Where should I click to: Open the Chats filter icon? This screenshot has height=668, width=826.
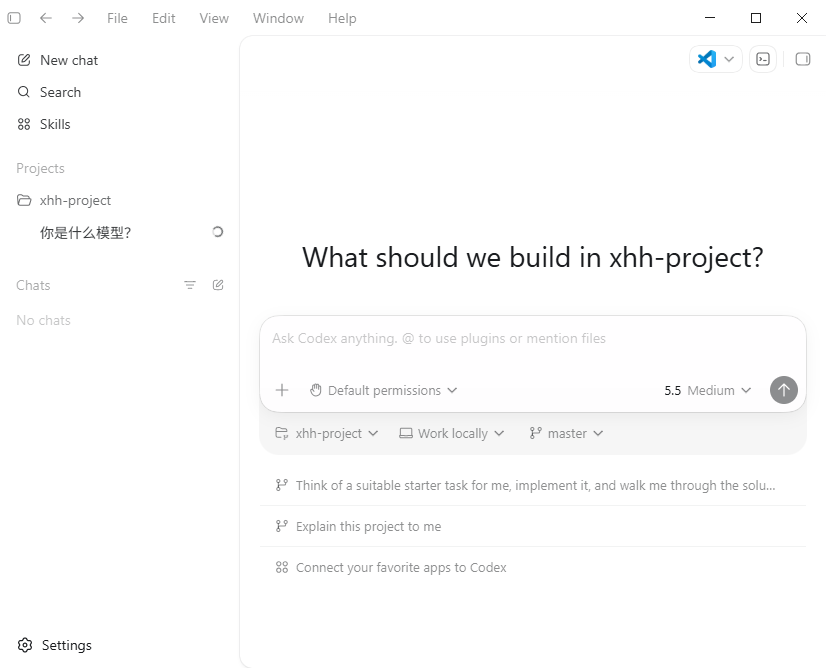pos(190,285)
